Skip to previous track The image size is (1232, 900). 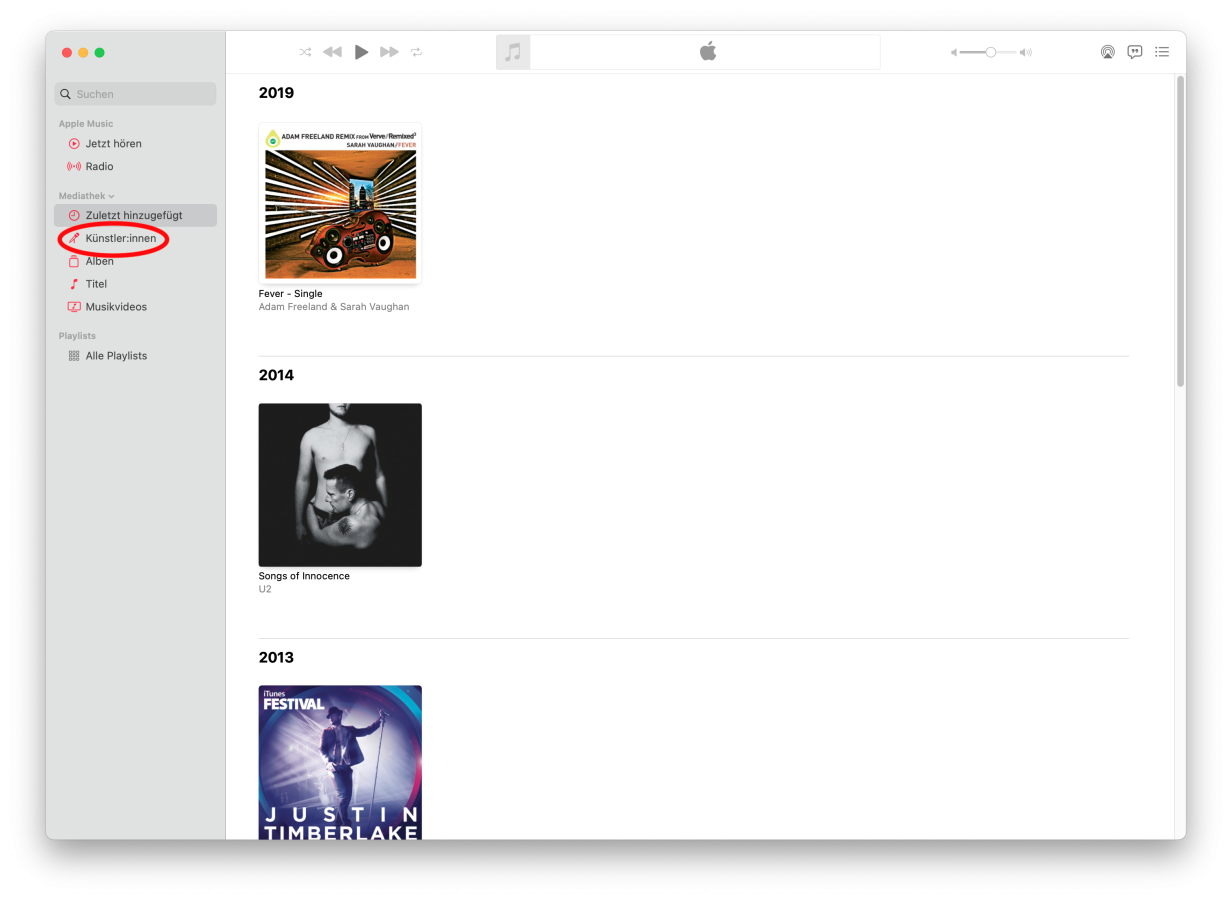[332, 52]
